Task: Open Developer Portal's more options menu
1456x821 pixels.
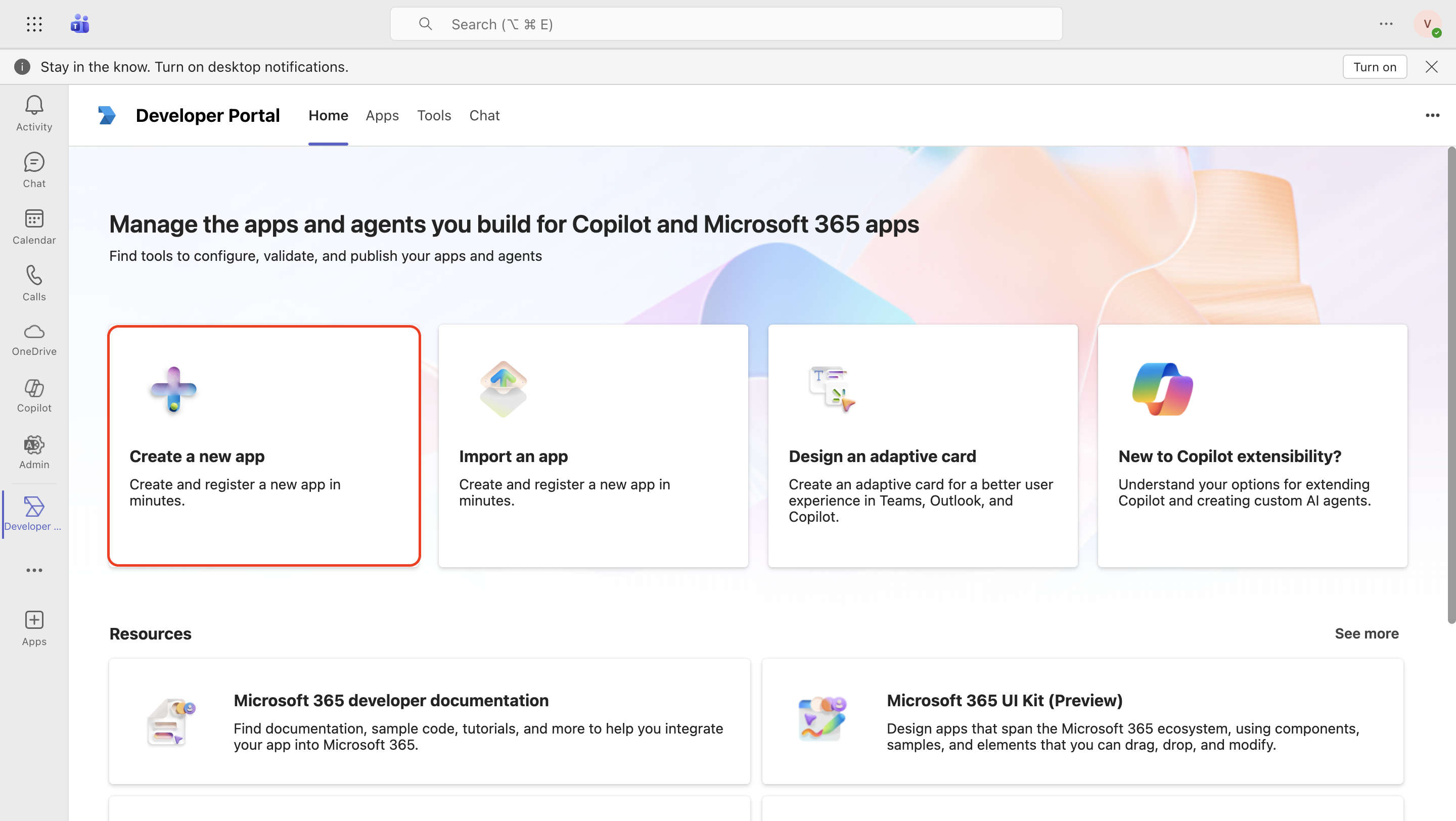Action: [x=1433, y=115]
